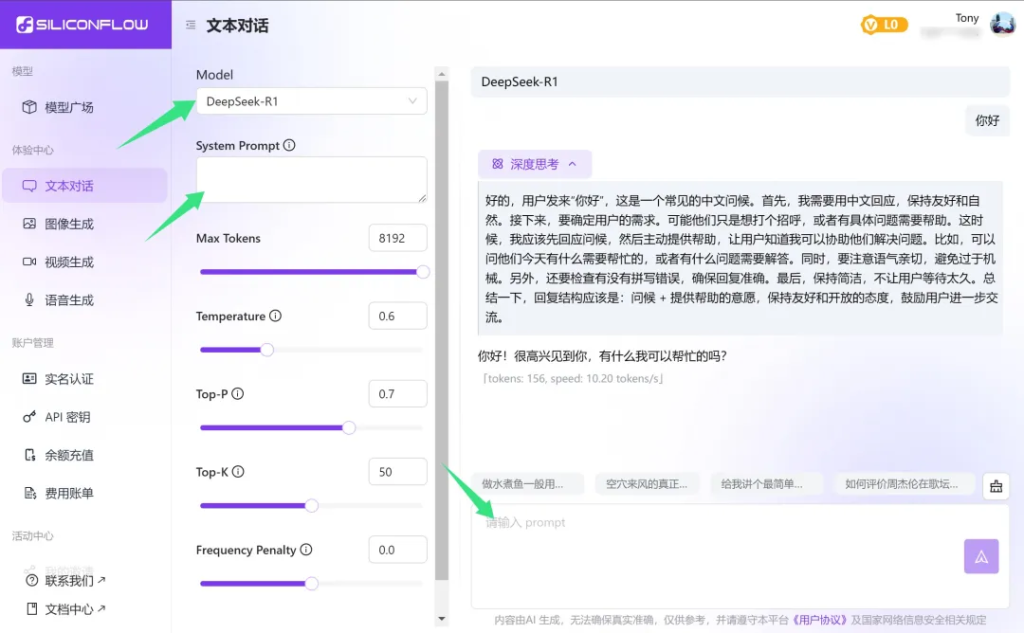The image size is (1024, 633).
Task: Click the Top-K slider handle
Action: [312, 506]
